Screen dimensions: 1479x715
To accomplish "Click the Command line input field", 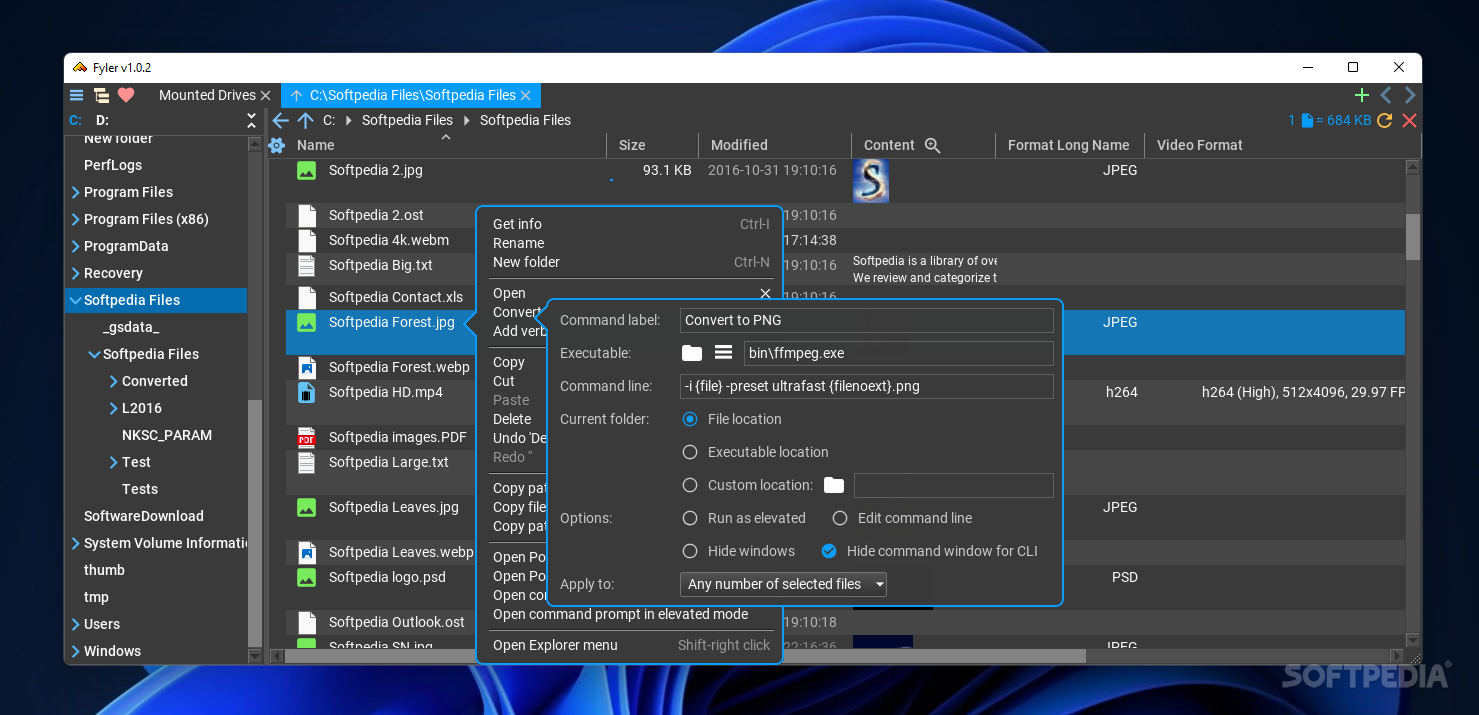I will click(866, 386).
